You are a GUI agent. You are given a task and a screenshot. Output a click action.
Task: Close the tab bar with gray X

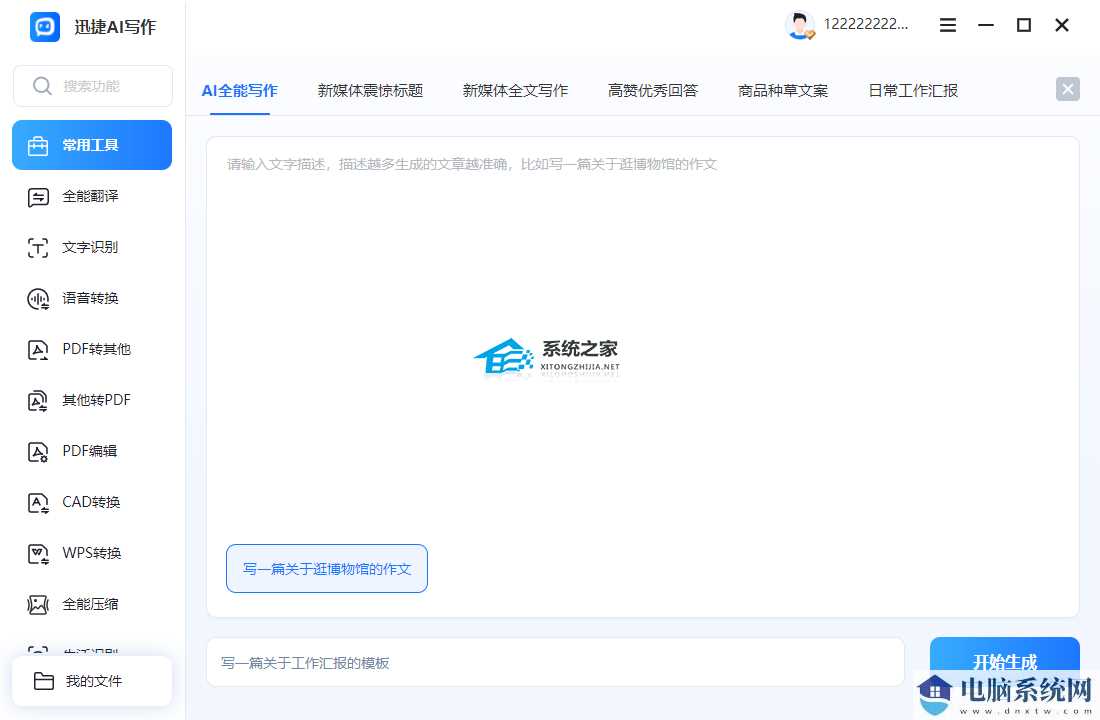pyautogui.click(x=1068, y=89)
